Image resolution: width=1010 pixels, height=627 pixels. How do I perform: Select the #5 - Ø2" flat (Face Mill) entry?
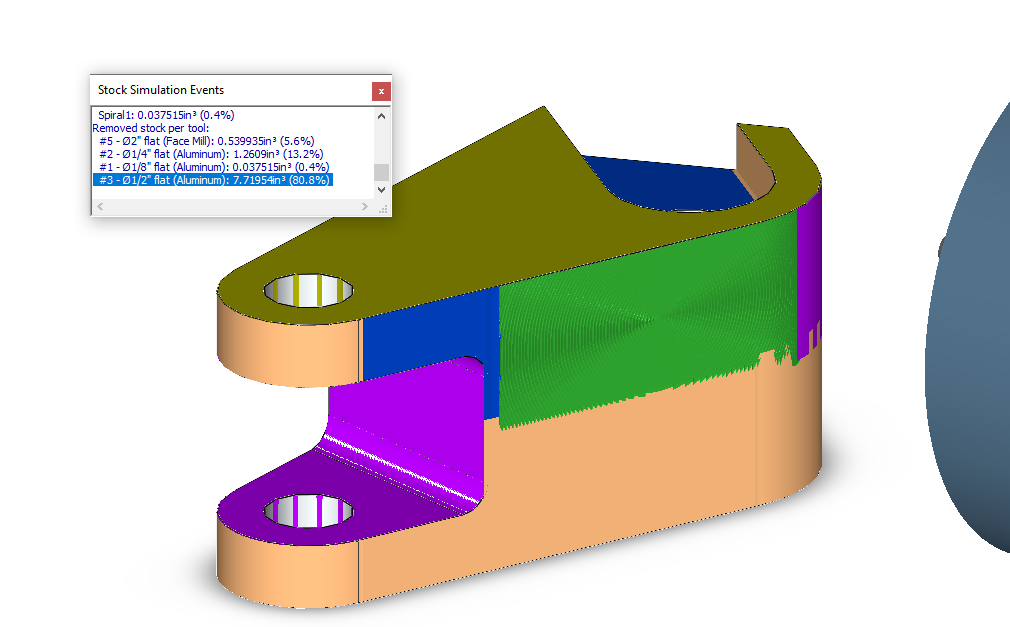(207, 141)
